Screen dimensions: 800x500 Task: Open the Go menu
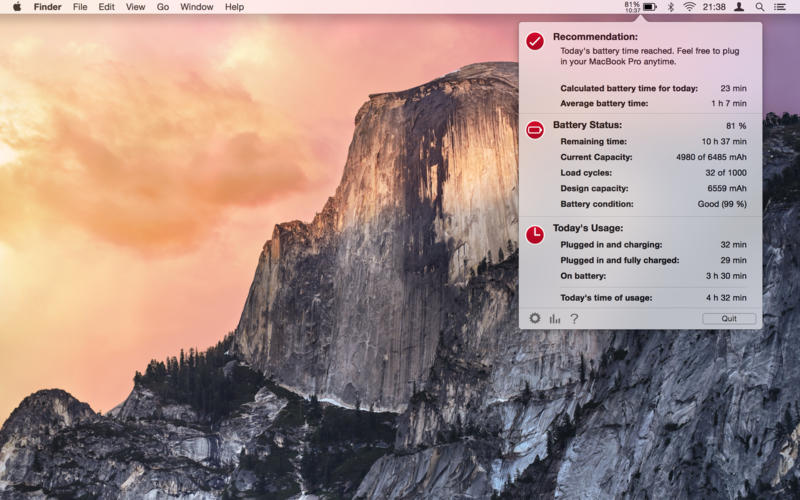[x=163, y=7]
